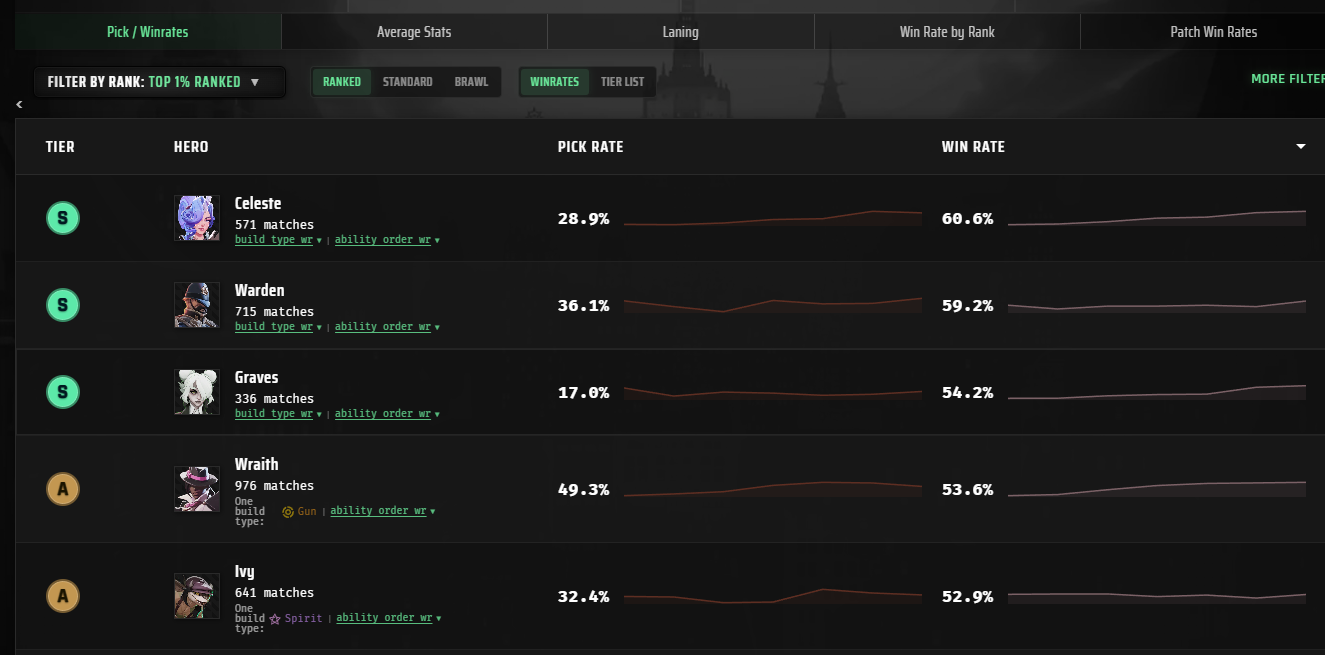The width and height of the screenshot is (1325, 655).
Task: Click the A tier badge for Wraith
Action: (x=63, y=489)
